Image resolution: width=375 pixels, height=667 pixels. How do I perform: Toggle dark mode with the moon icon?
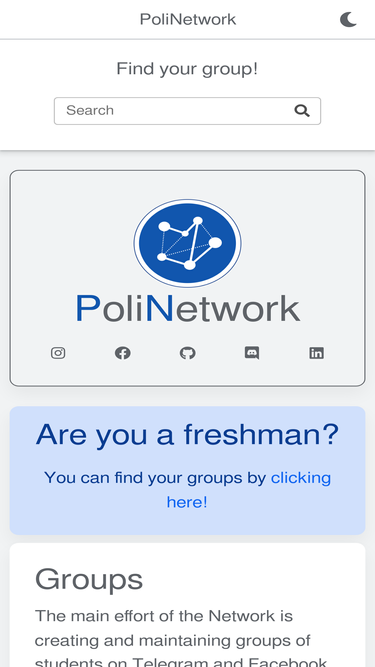348,20
